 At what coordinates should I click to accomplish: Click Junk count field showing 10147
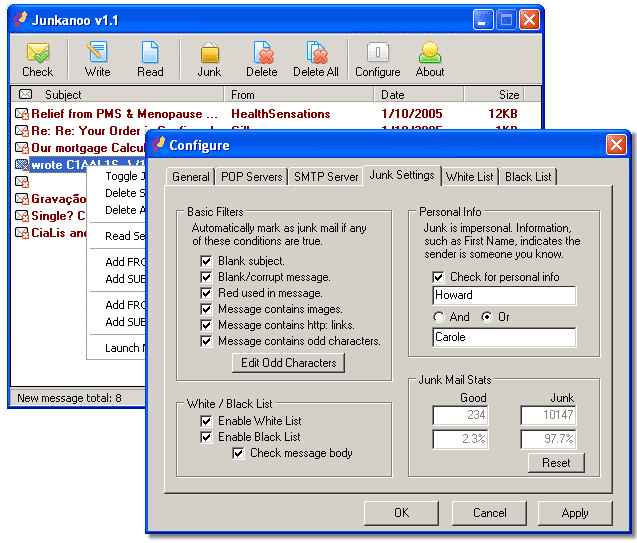[548, 415]
